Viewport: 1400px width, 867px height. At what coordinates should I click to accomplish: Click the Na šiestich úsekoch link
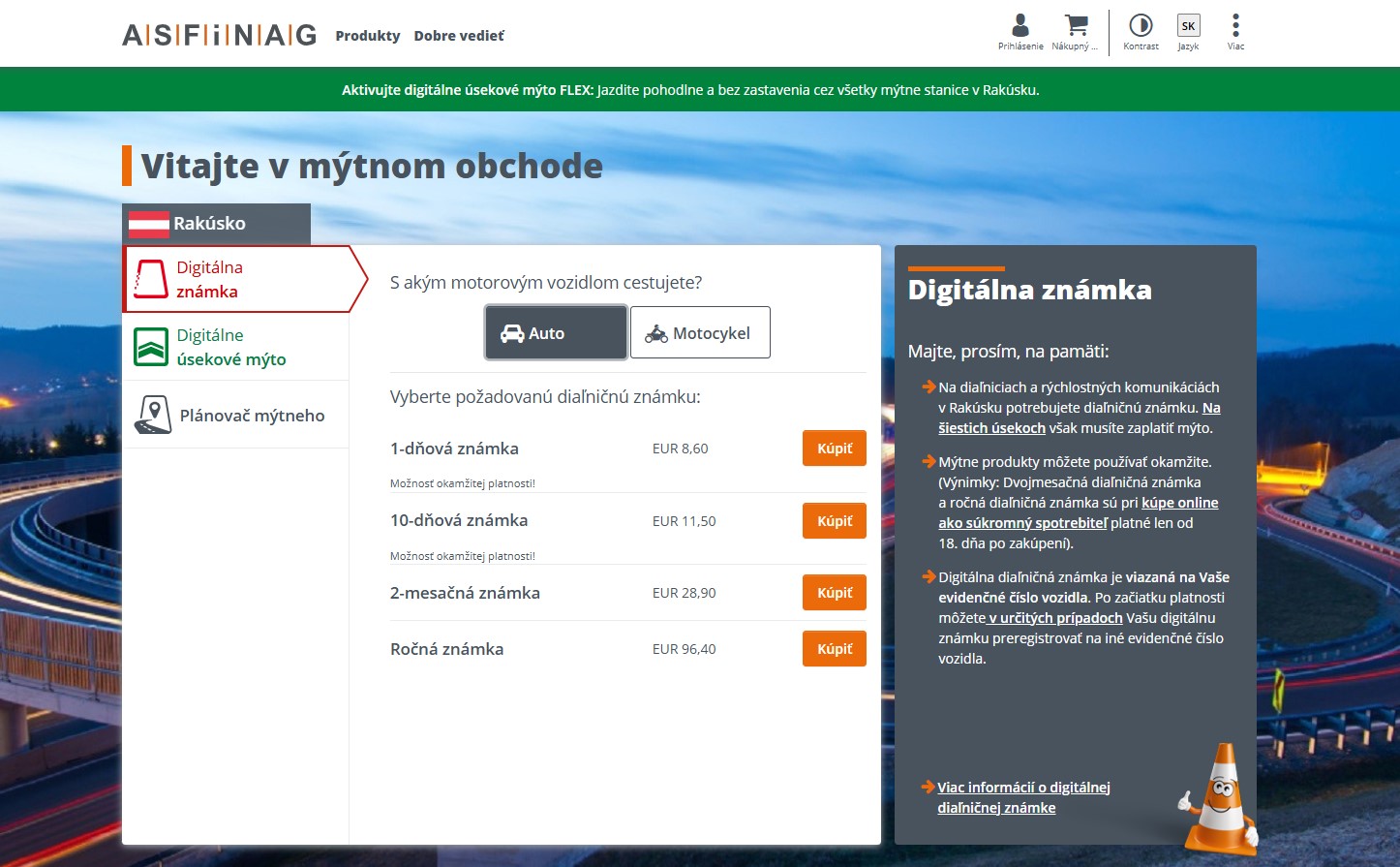pyautogui.click(x=991, y=427)
